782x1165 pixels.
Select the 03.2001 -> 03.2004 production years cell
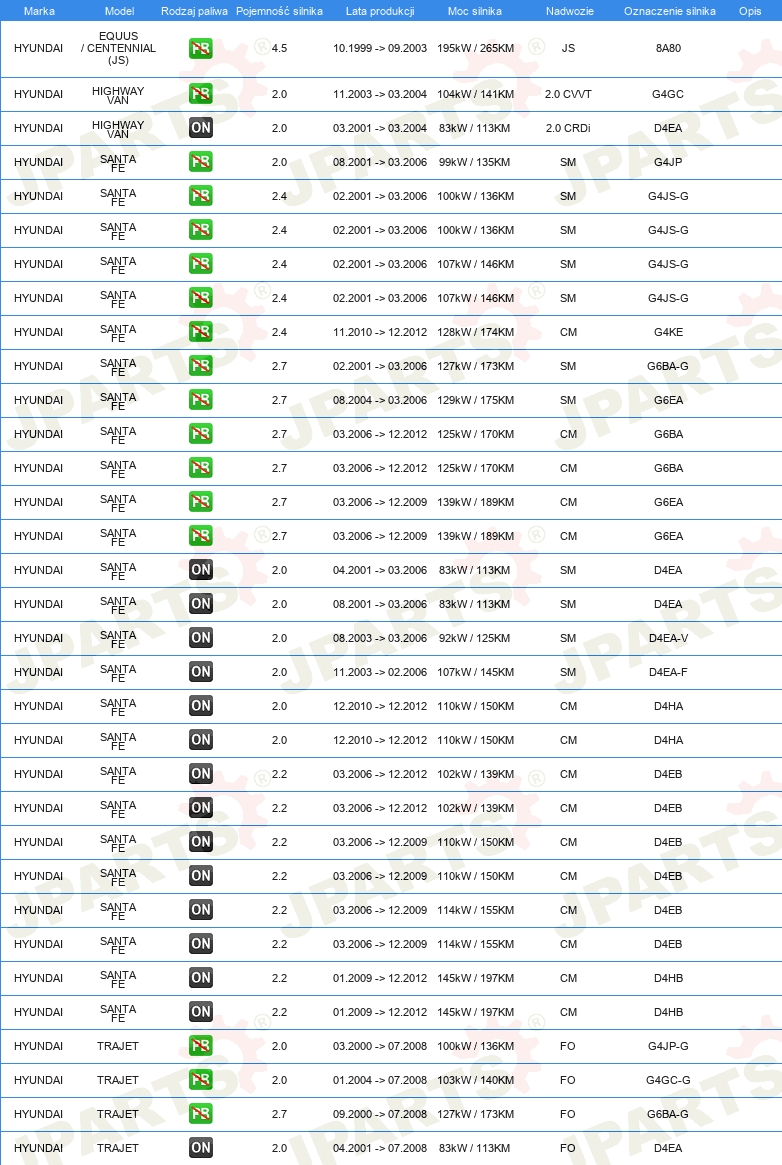coord(379,128)
